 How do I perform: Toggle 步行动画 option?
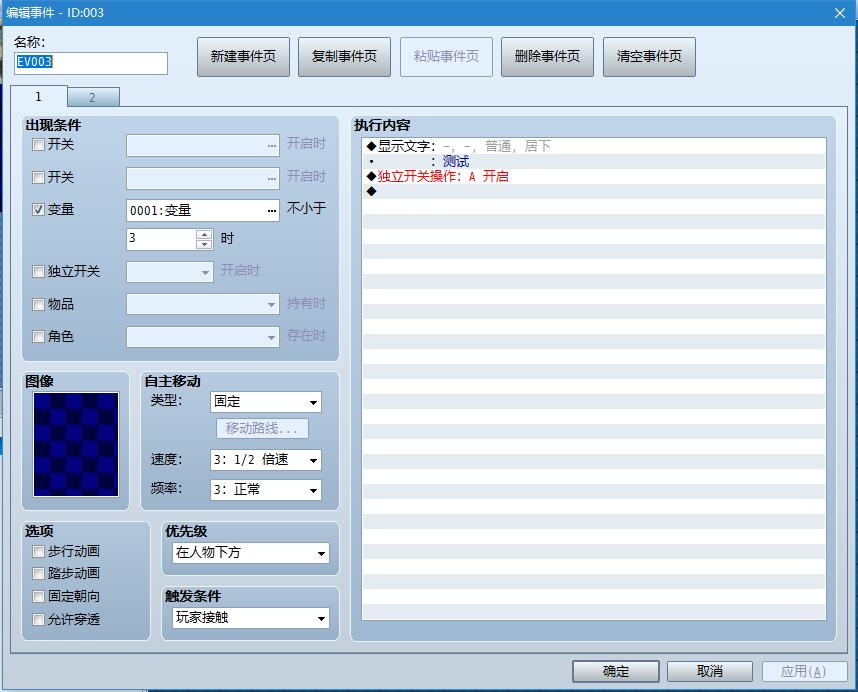[x=38, y=551]
